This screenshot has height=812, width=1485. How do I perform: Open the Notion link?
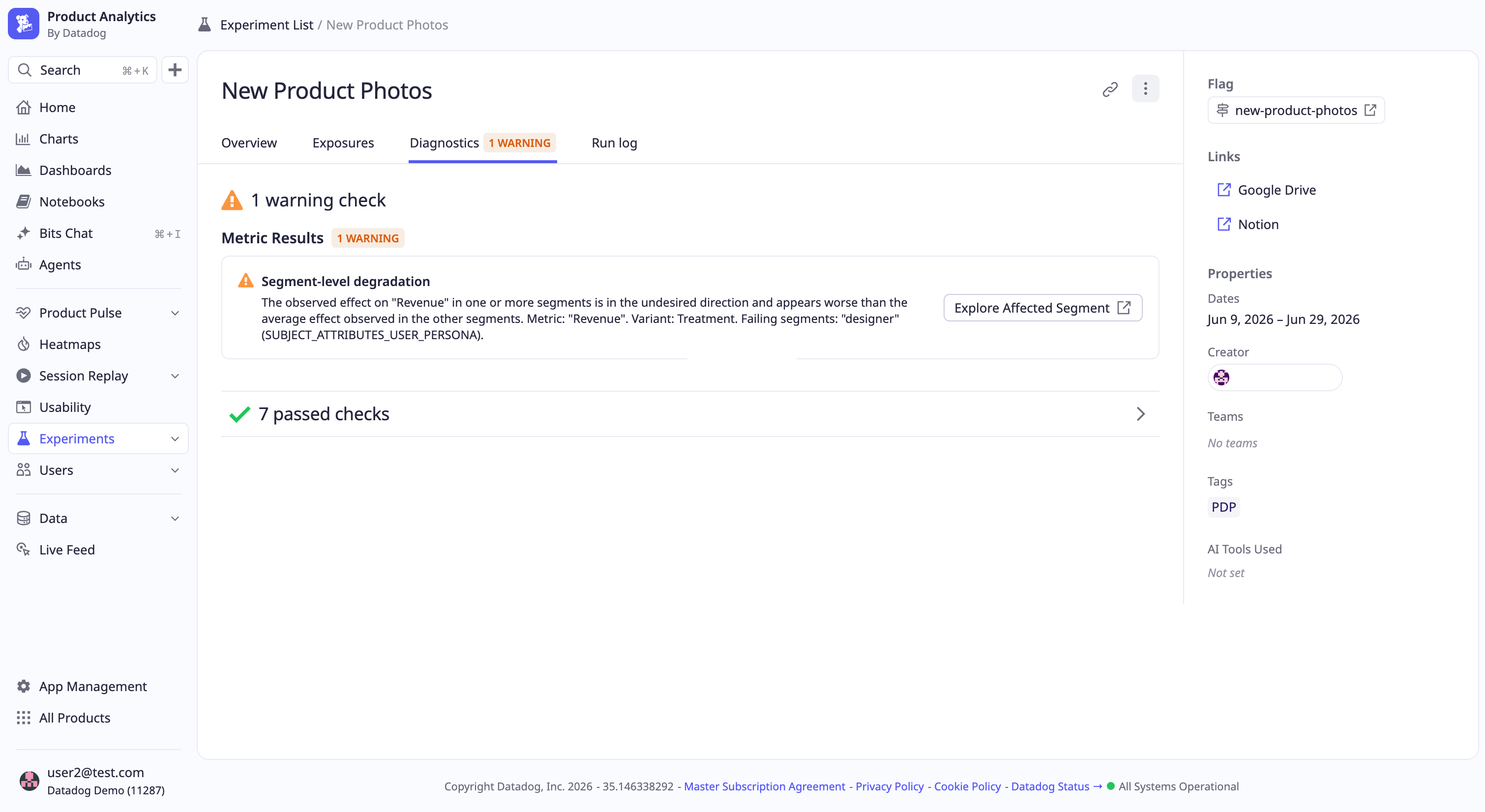1247,224
